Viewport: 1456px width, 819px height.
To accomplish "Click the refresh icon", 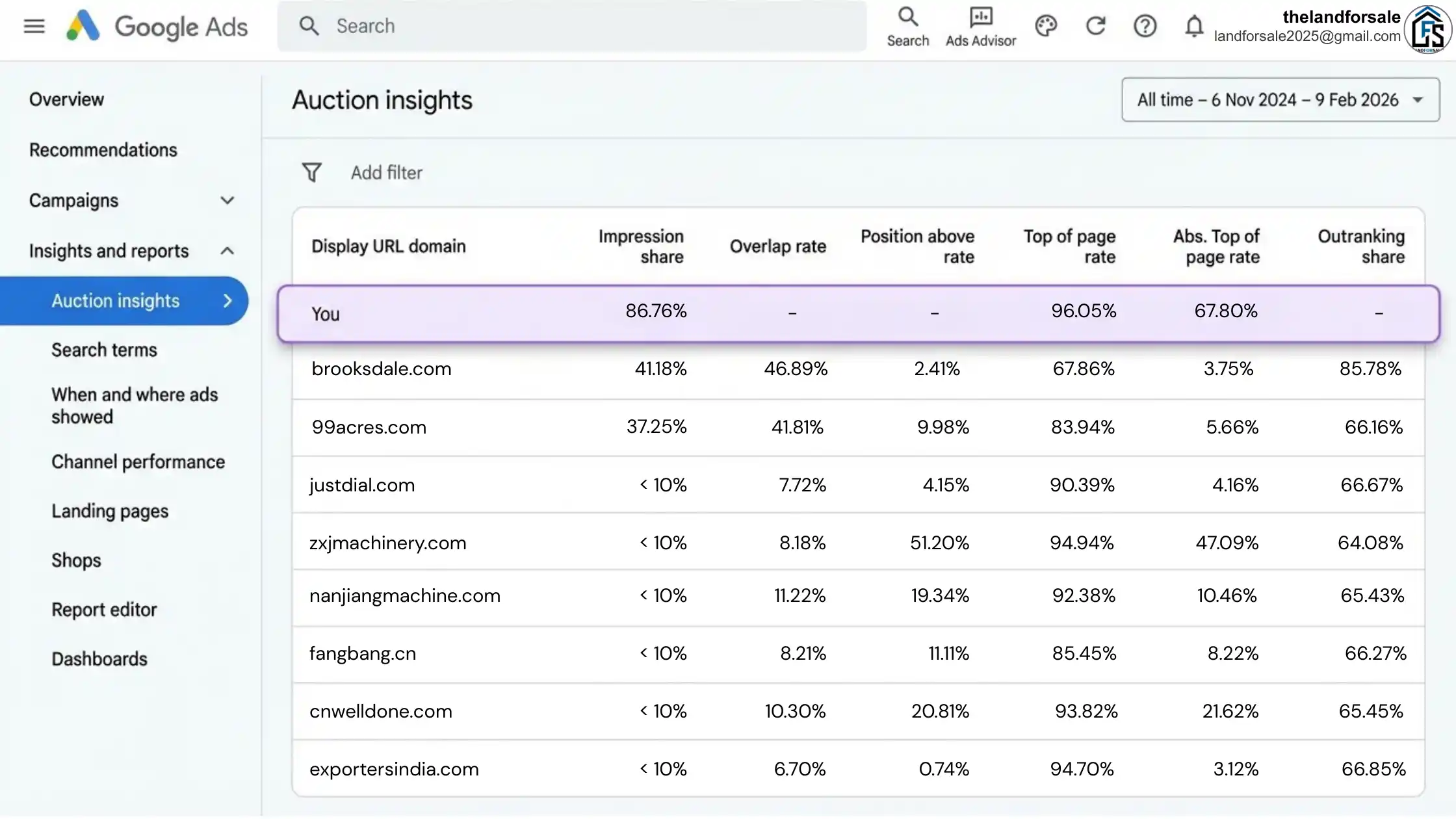I will 1096,26.
